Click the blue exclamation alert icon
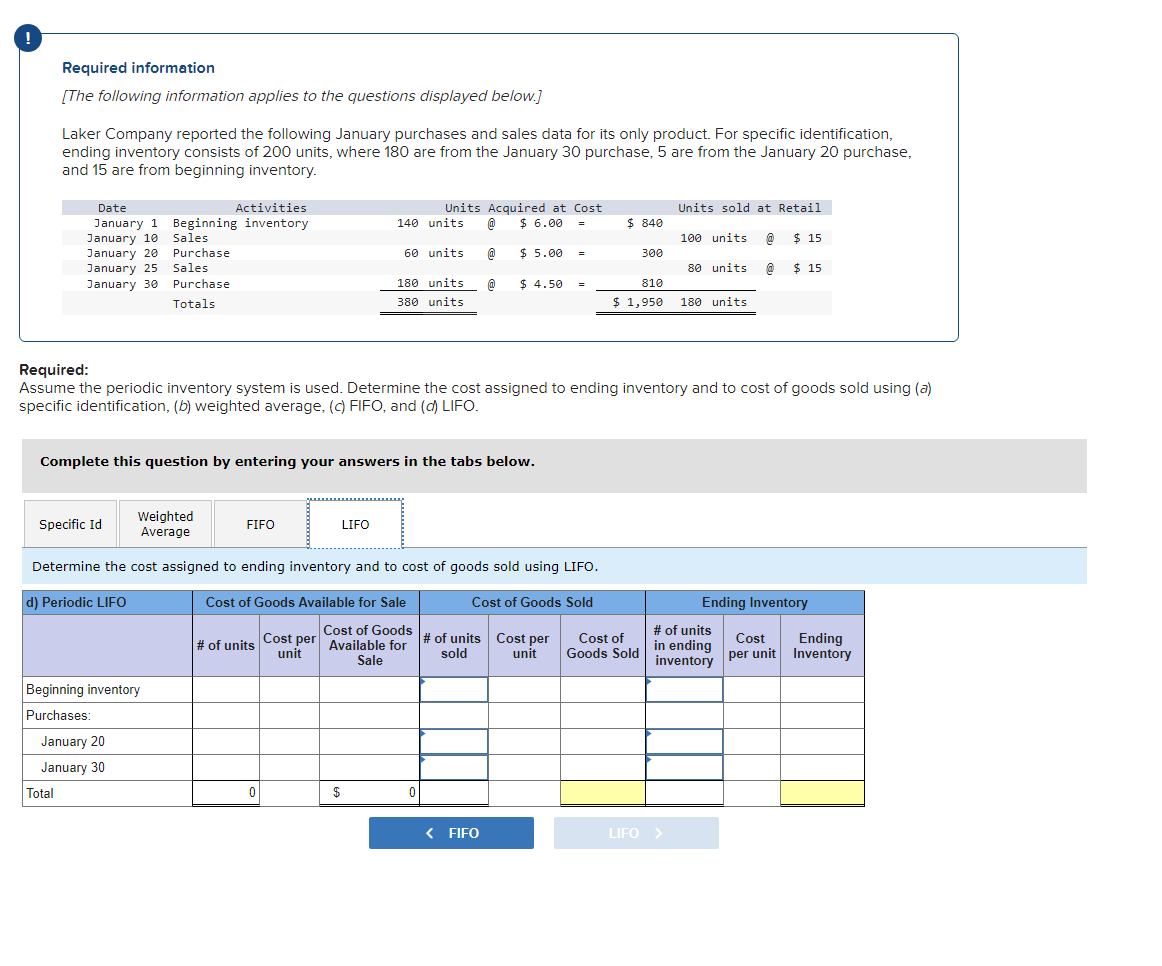1162x966 pixels. pyautogui.click(x=28, y=38)
